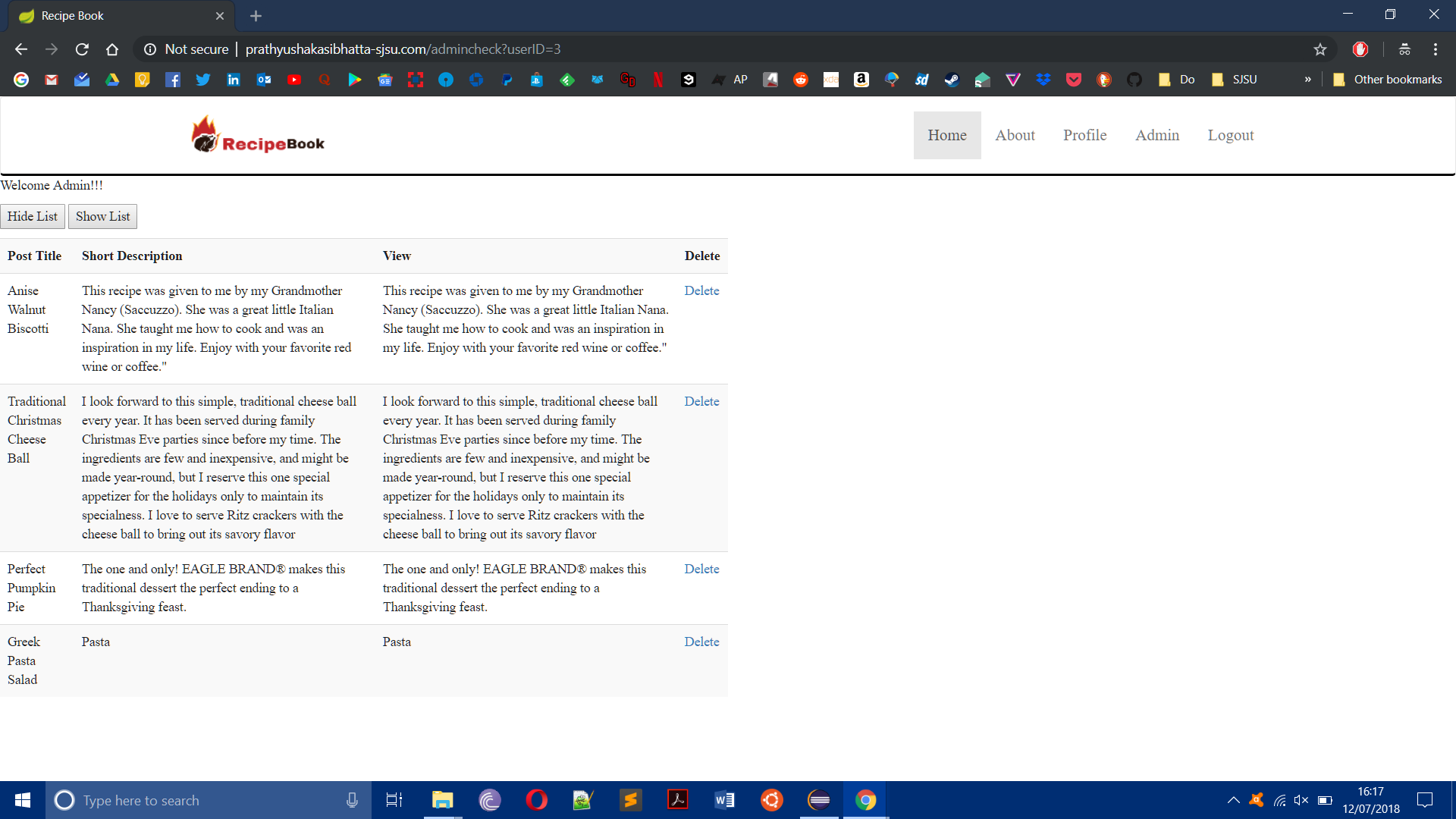Open the Google Drive bookmark
The height and width of the screenshot is (819, 1456).
(112, 80)
